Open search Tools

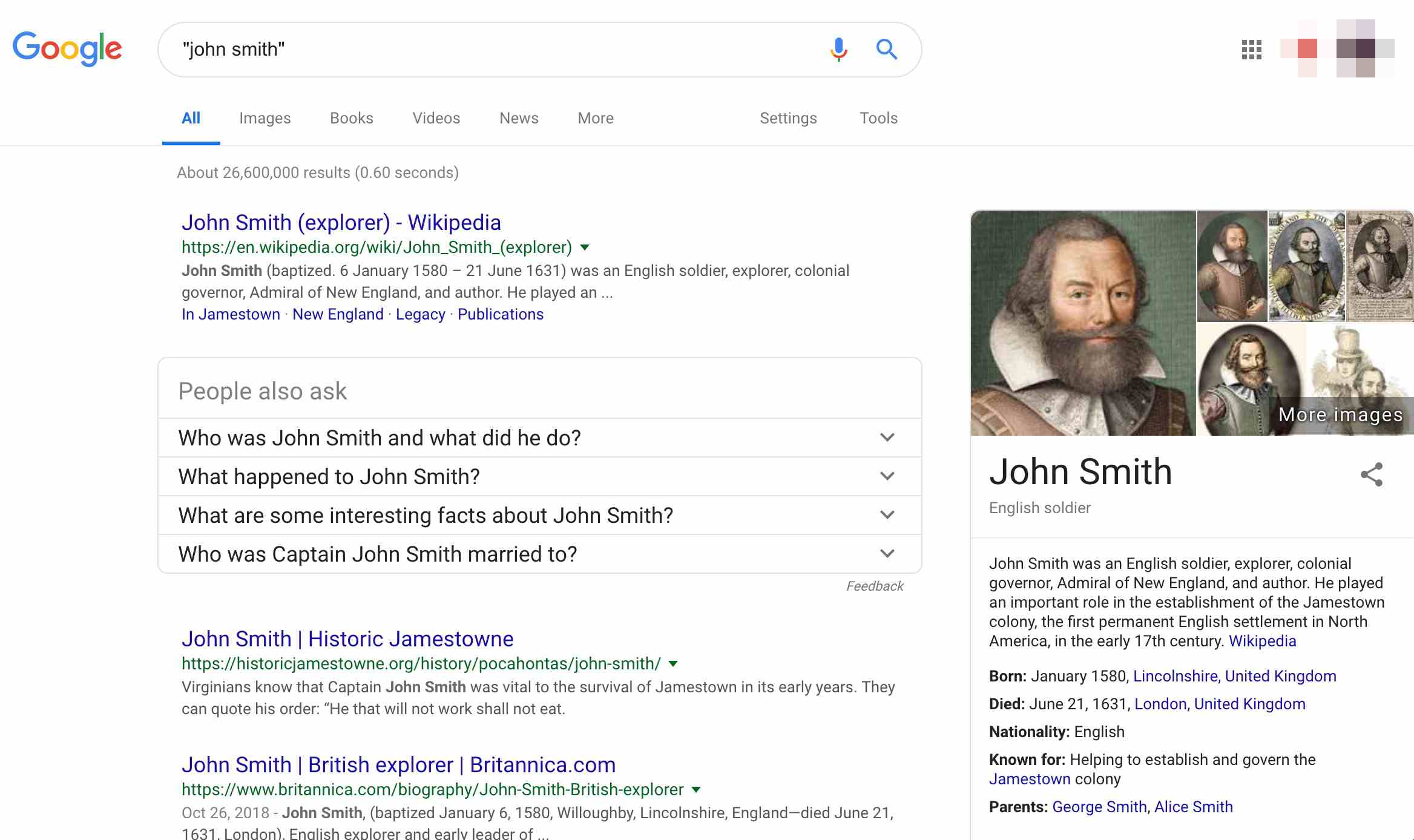coord(878,118)
